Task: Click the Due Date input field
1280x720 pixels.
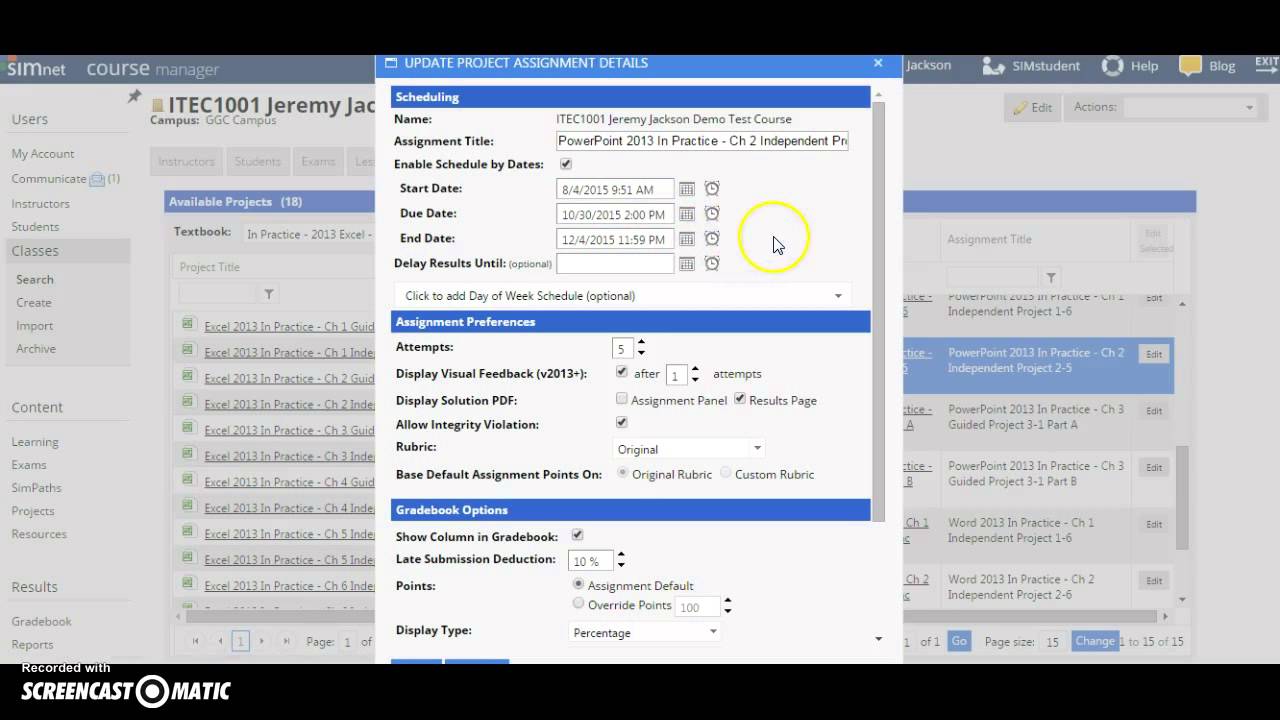Action: pyautogui.click(x=615, y=214)
